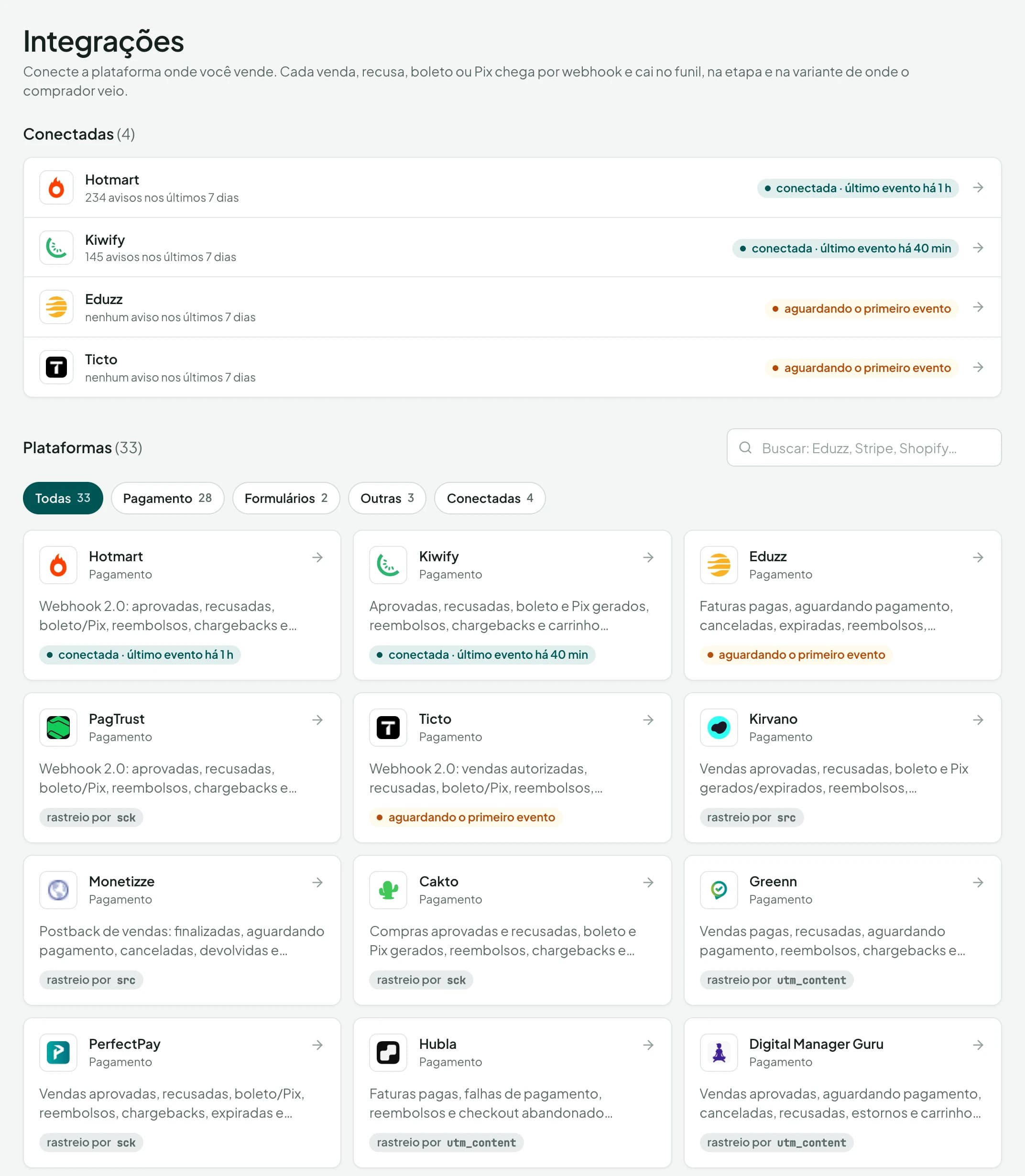Click the Kirvano logo icon

719,728
